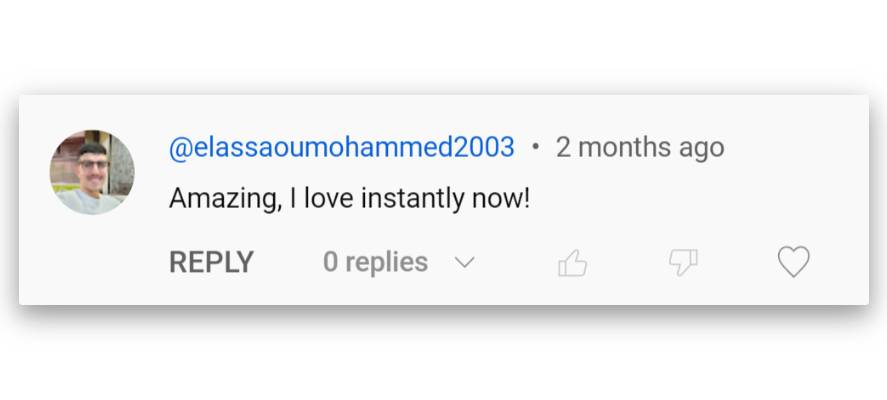Select the username above the comment text
The height and width of the screenshot is (400, 887).
click(x=341, y=148)
